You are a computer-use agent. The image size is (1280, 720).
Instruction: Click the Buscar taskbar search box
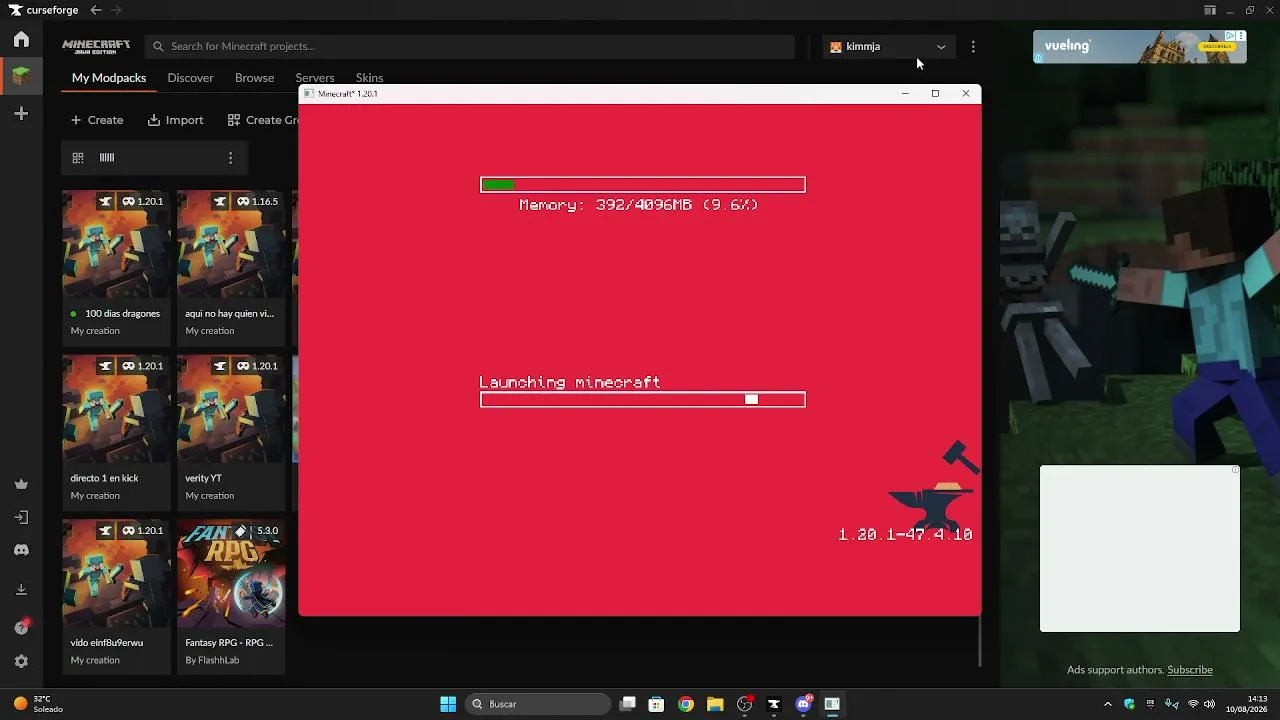click(x=538, y=704)
